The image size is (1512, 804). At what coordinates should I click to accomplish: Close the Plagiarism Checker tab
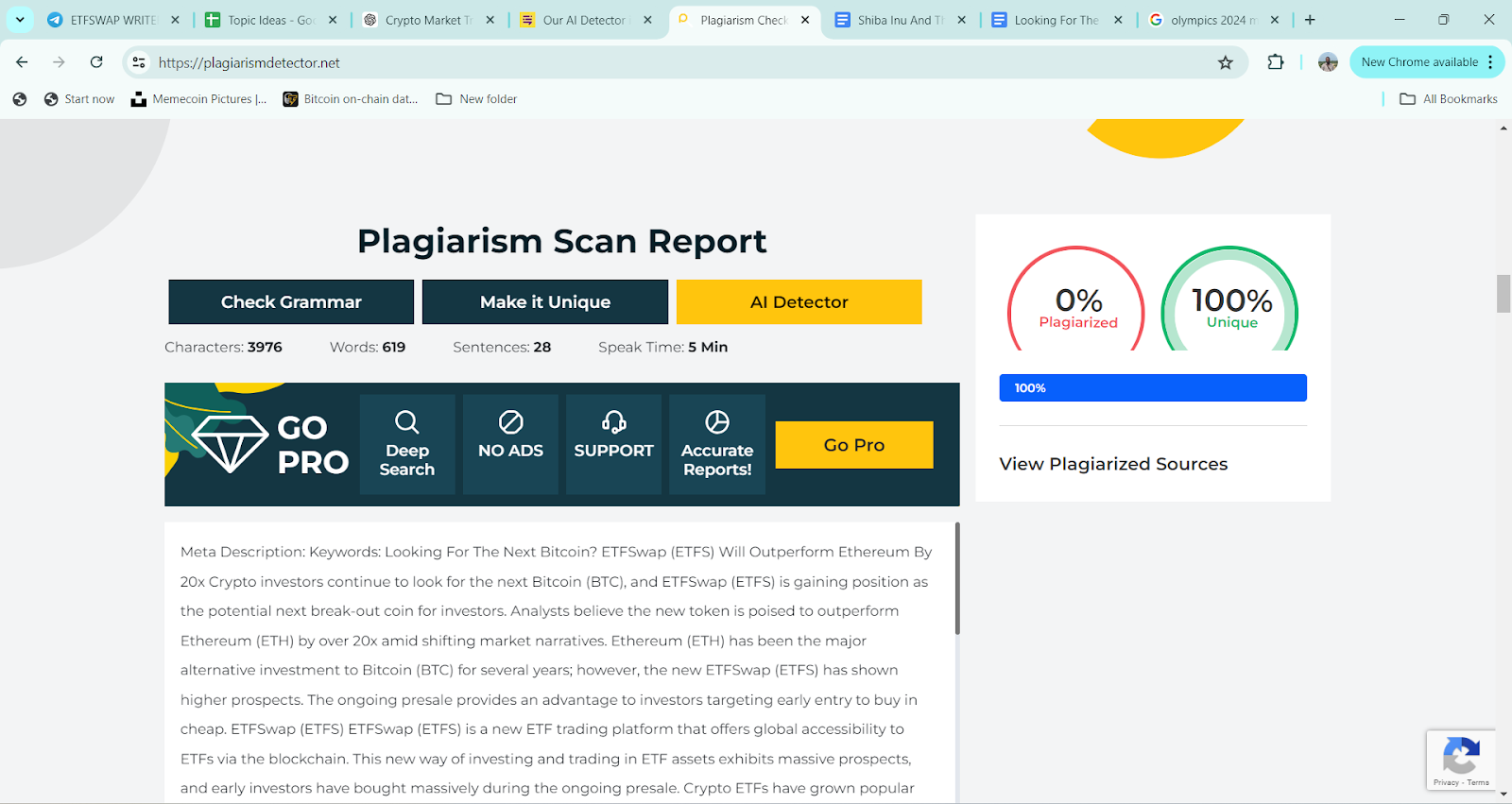pyautogui.click(x=805, y=20)
